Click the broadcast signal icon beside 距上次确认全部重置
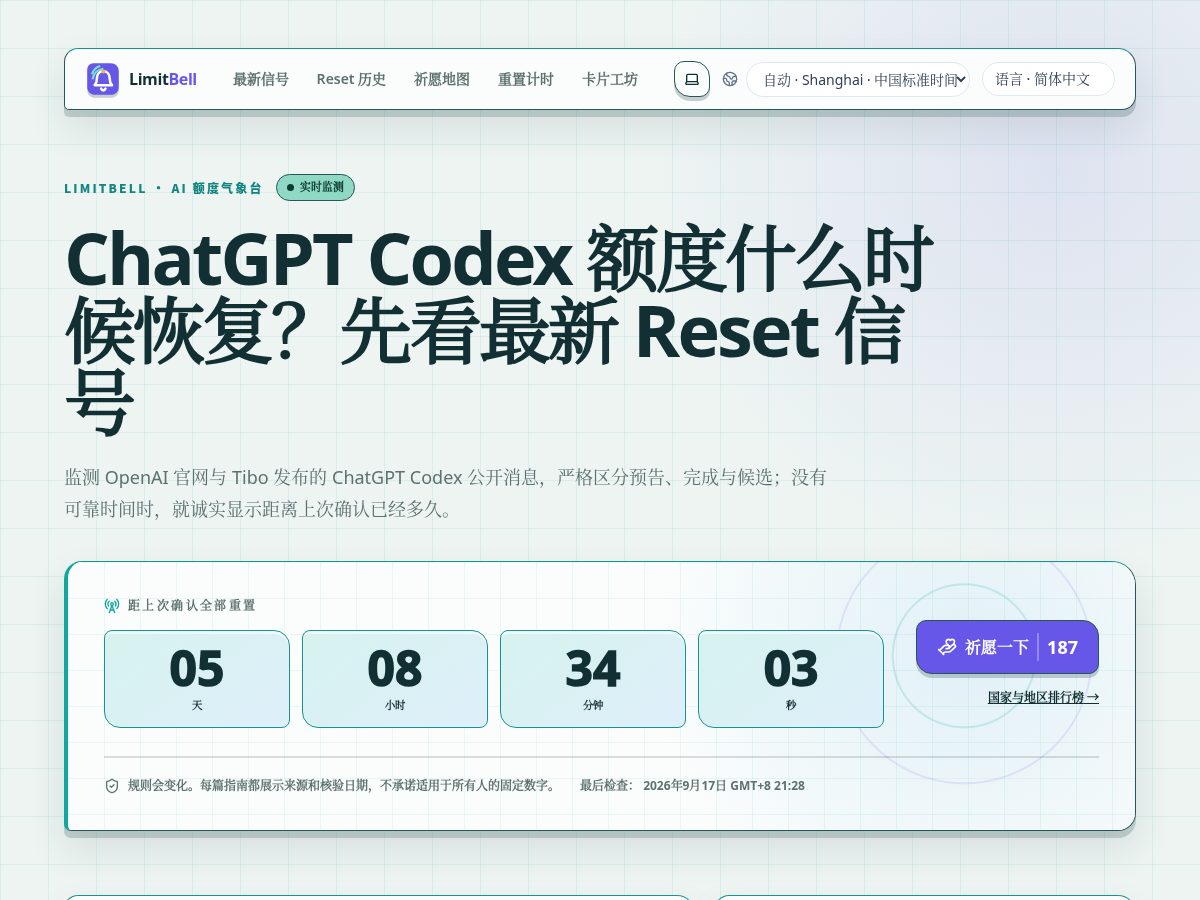This screenshot has width=1200, height=900. (112, 605)
